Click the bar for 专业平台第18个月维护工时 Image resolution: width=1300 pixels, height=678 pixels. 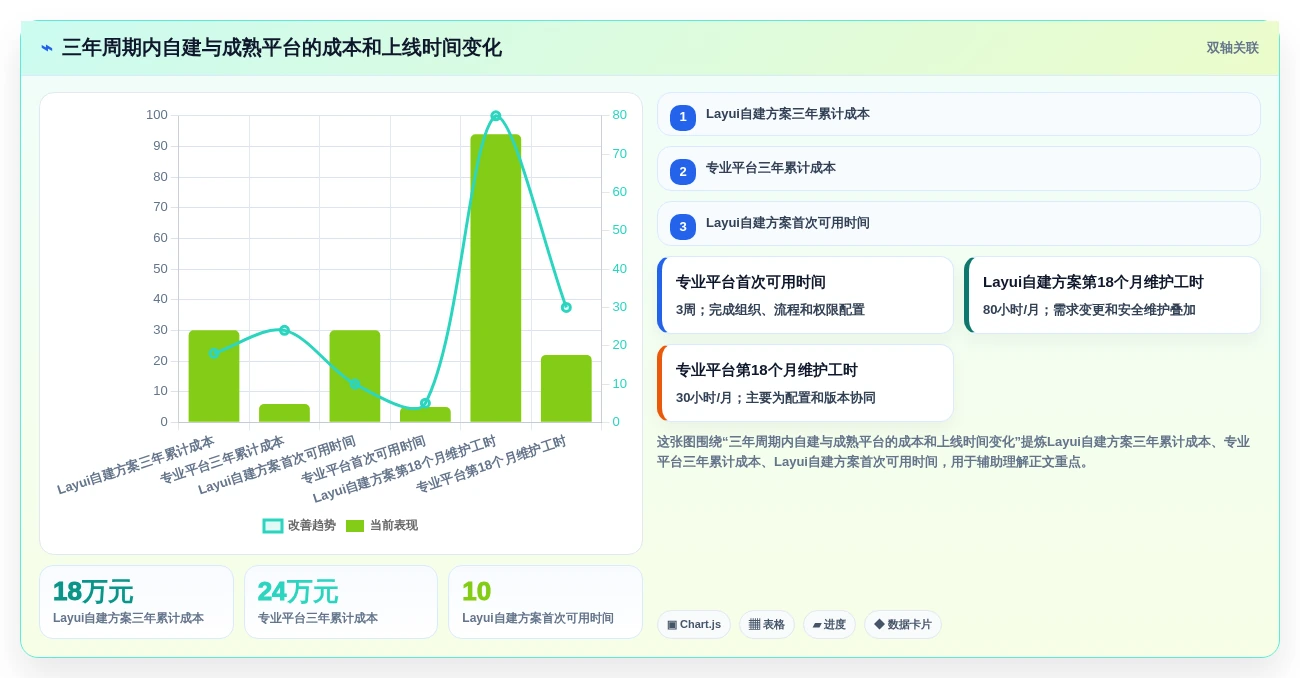(566, 388)
